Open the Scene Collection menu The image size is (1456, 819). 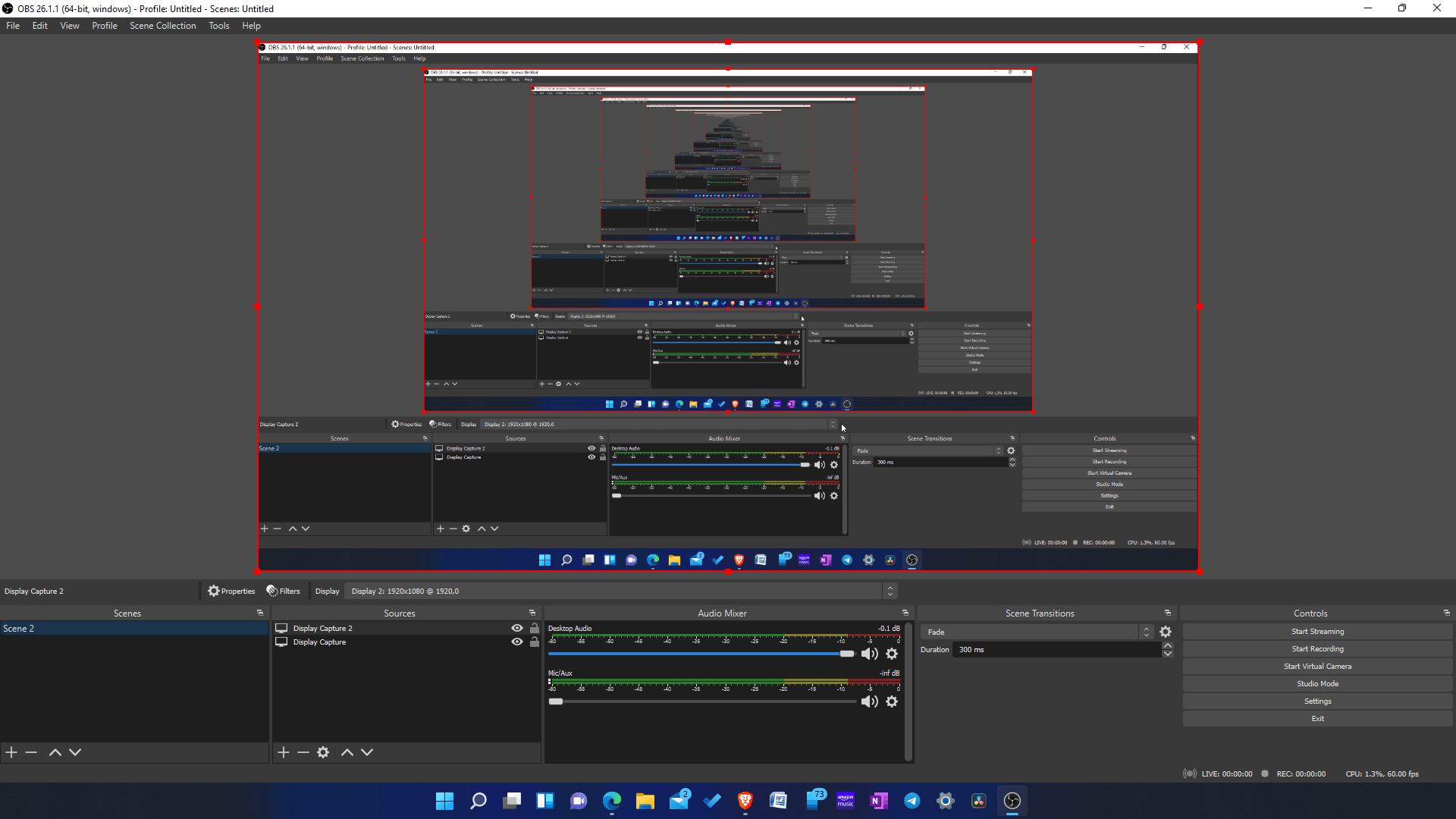coord(162,26)
